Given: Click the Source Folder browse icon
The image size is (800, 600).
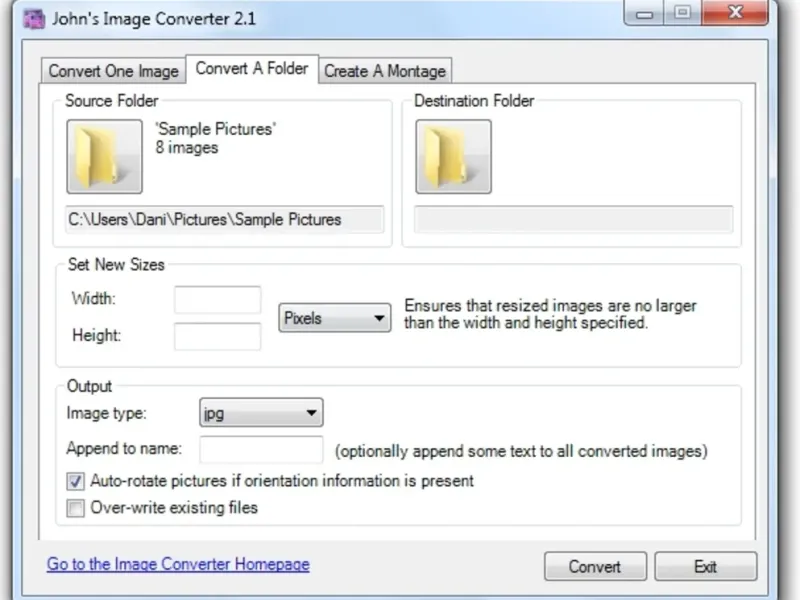Looking at the screenshot, I should tap(105, 157).
